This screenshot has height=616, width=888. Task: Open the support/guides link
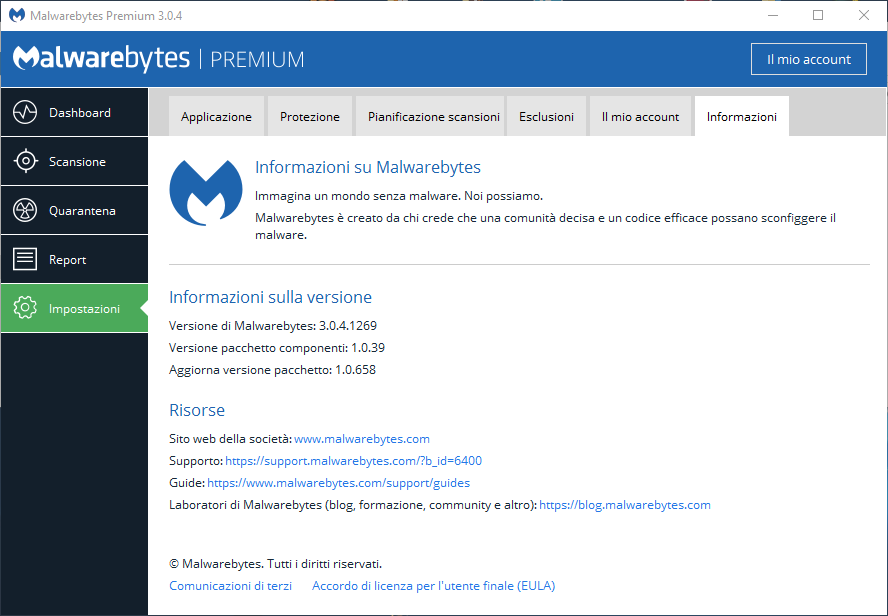339,483
